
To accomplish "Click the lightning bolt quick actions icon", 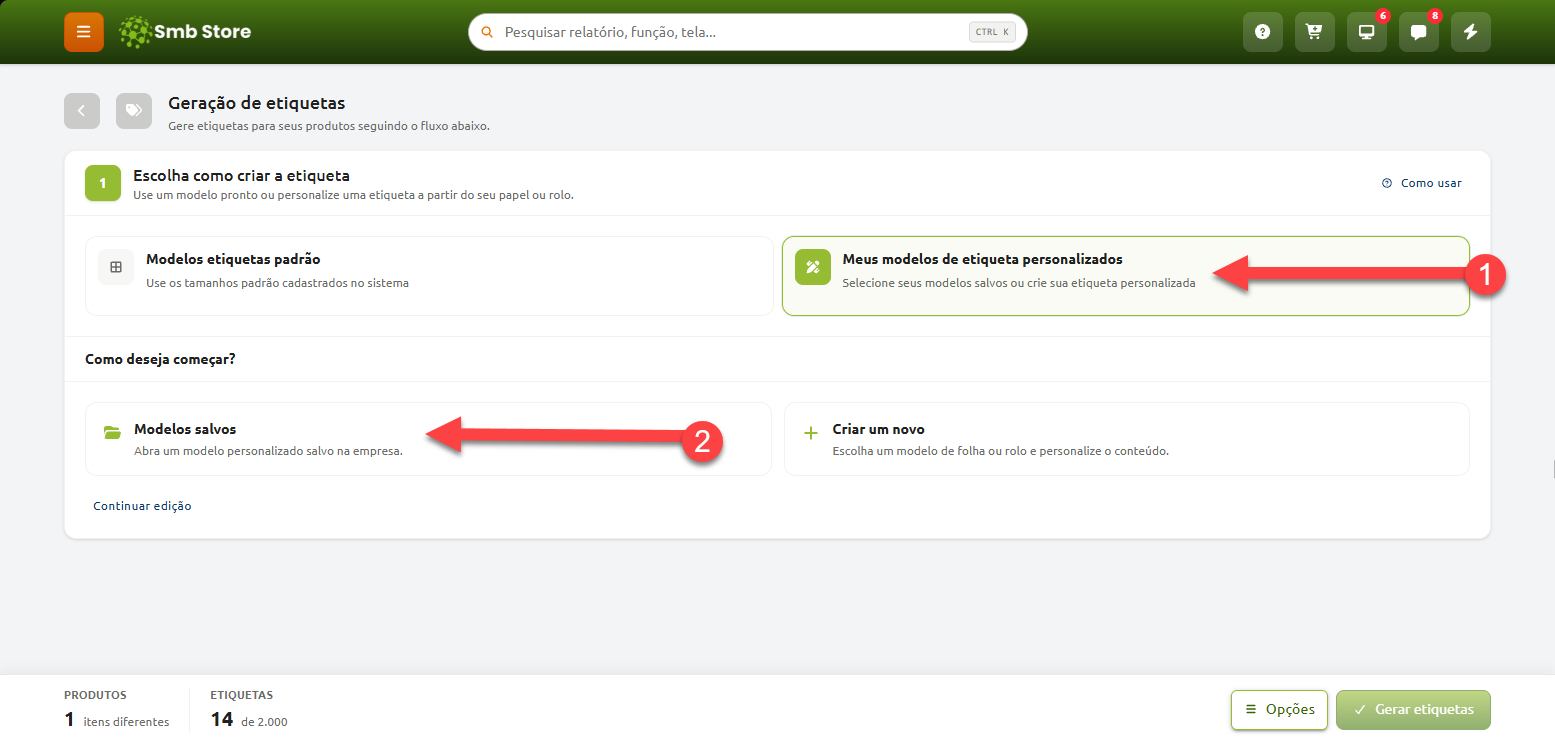I will (x=1471, y=32).
